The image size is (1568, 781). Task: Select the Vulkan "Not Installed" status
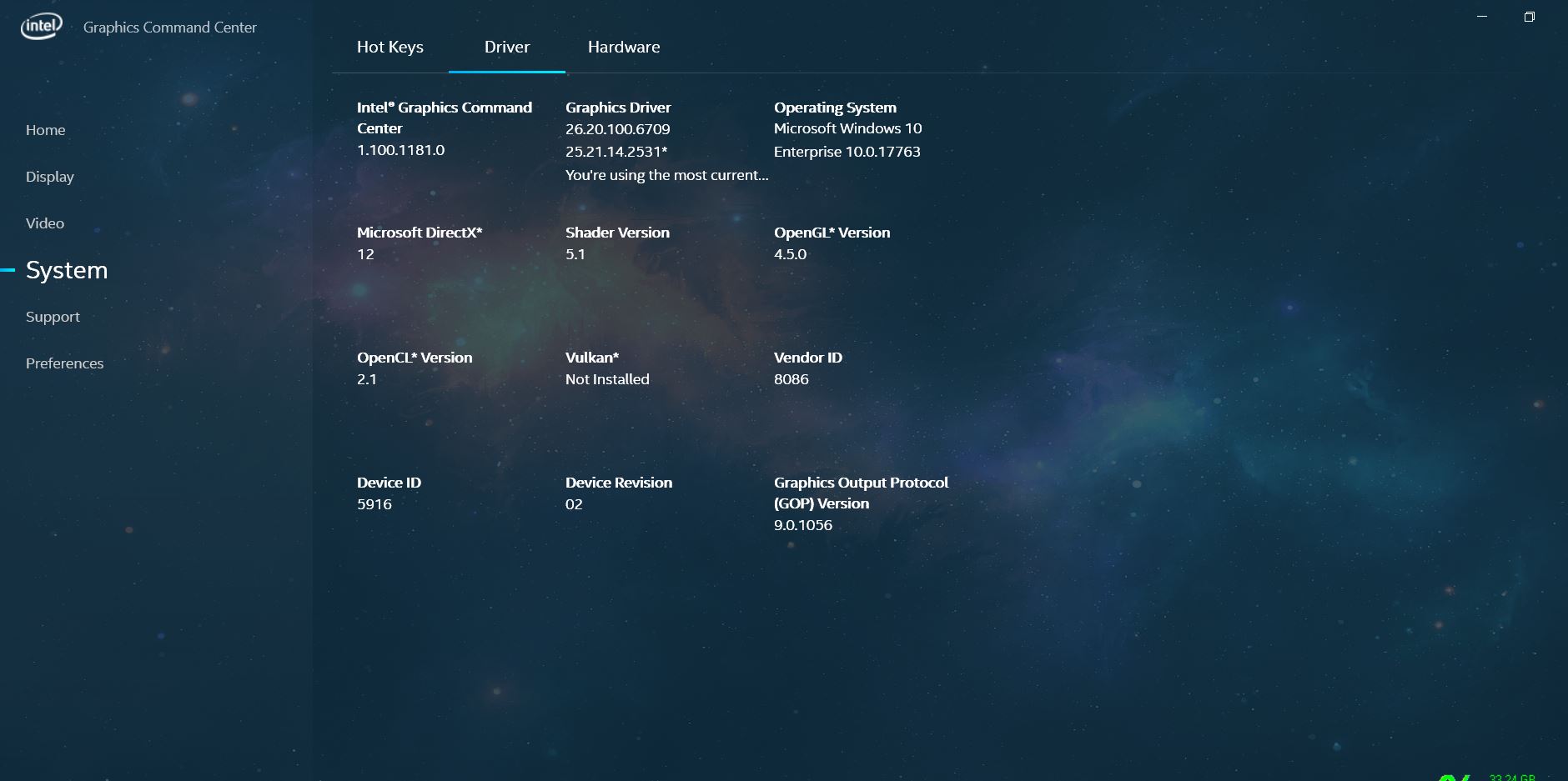click(607, 379)
